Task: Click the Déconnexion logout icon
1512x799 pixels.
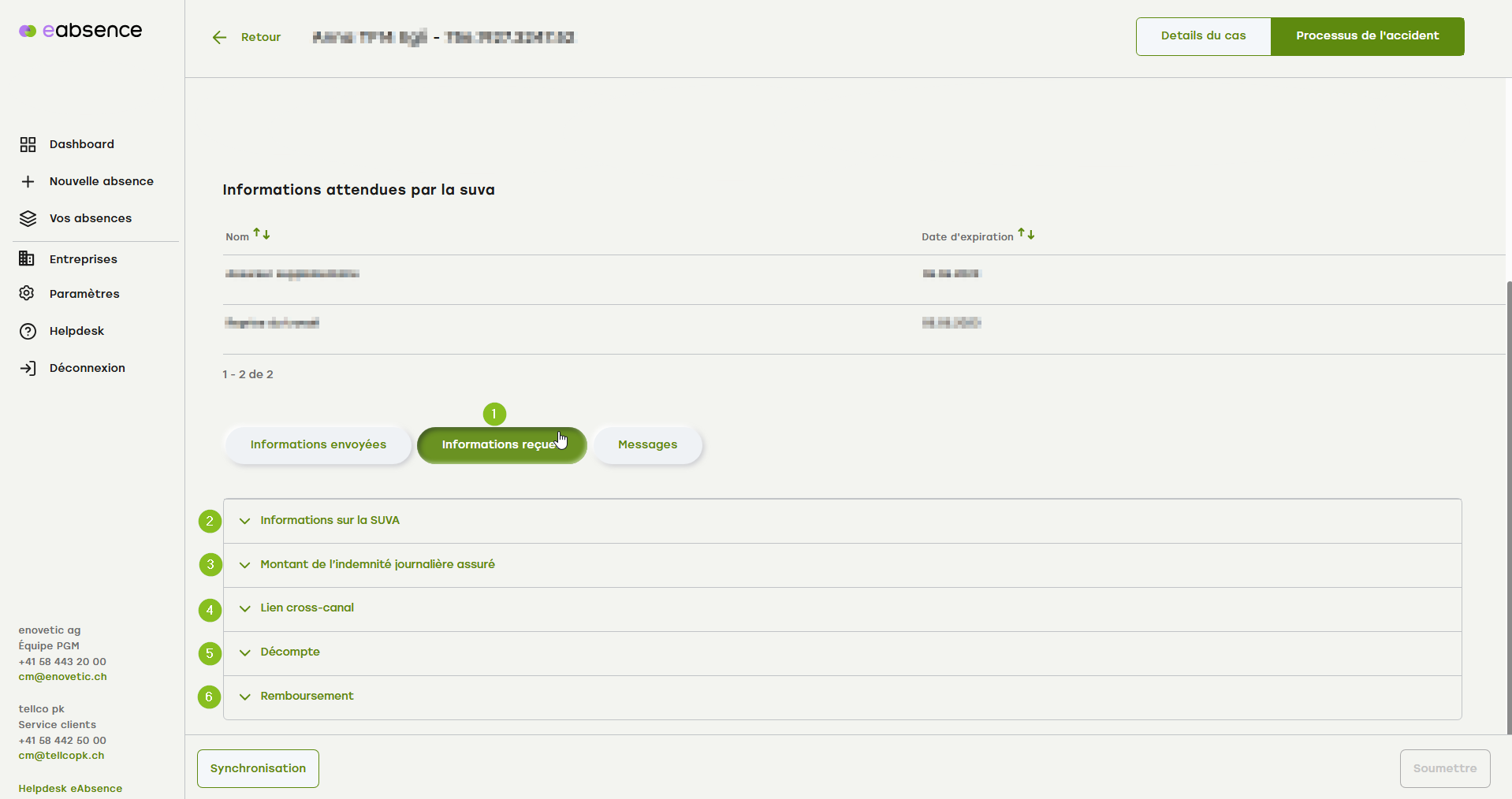Action: tap(28, 368)
